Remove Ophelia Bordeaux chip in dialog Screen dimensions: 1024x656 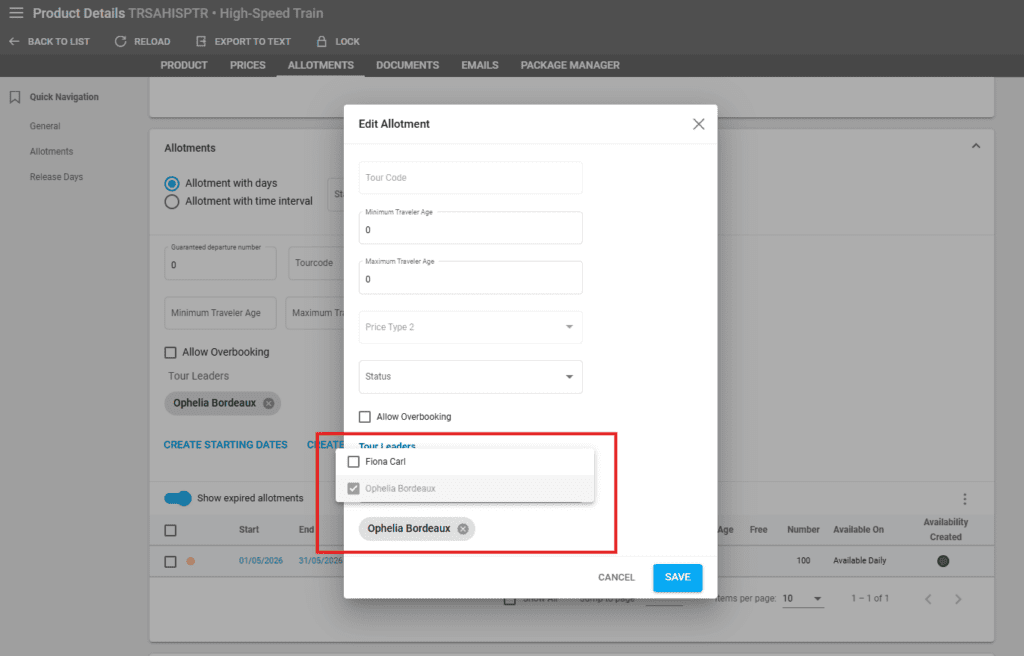[463, 529]
